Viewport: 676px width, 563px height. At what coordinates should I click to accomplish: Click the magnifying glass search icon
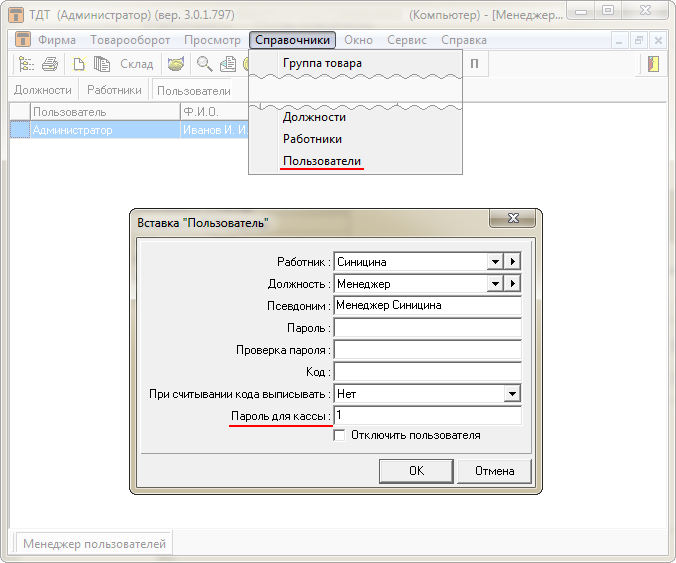point(204,64)
